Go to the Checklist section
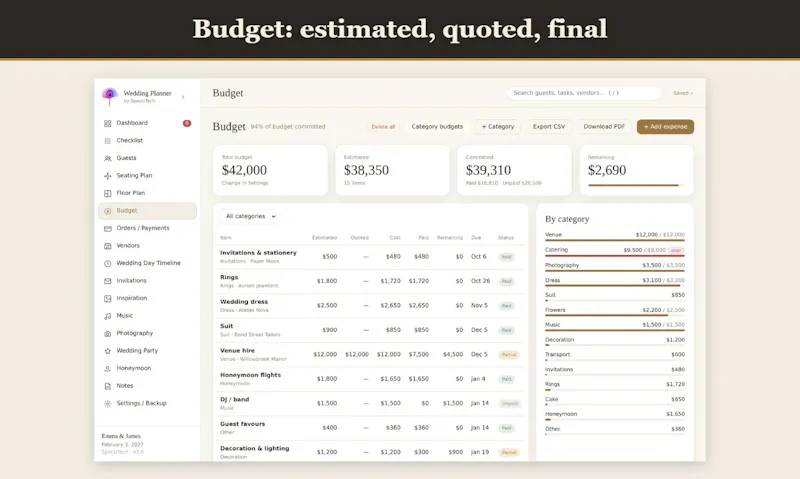This screenshot has width=800, height=479. point(147,140)
